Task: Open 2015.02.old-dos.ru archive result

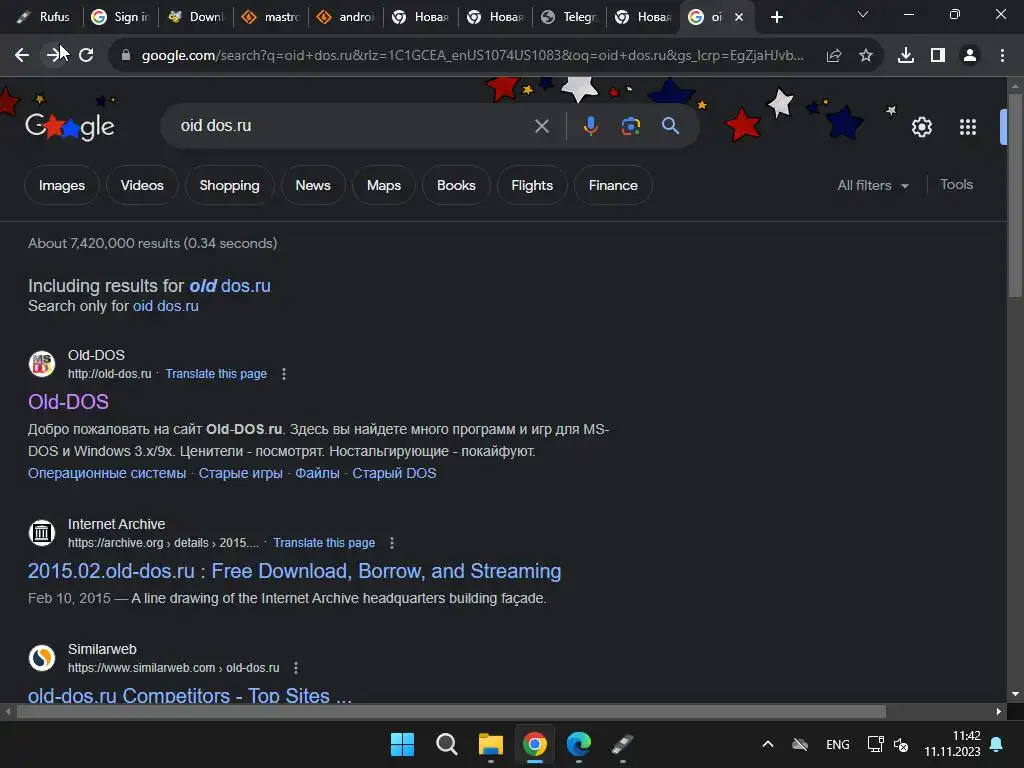Action: pyautogui.click(x=295, y=571)
